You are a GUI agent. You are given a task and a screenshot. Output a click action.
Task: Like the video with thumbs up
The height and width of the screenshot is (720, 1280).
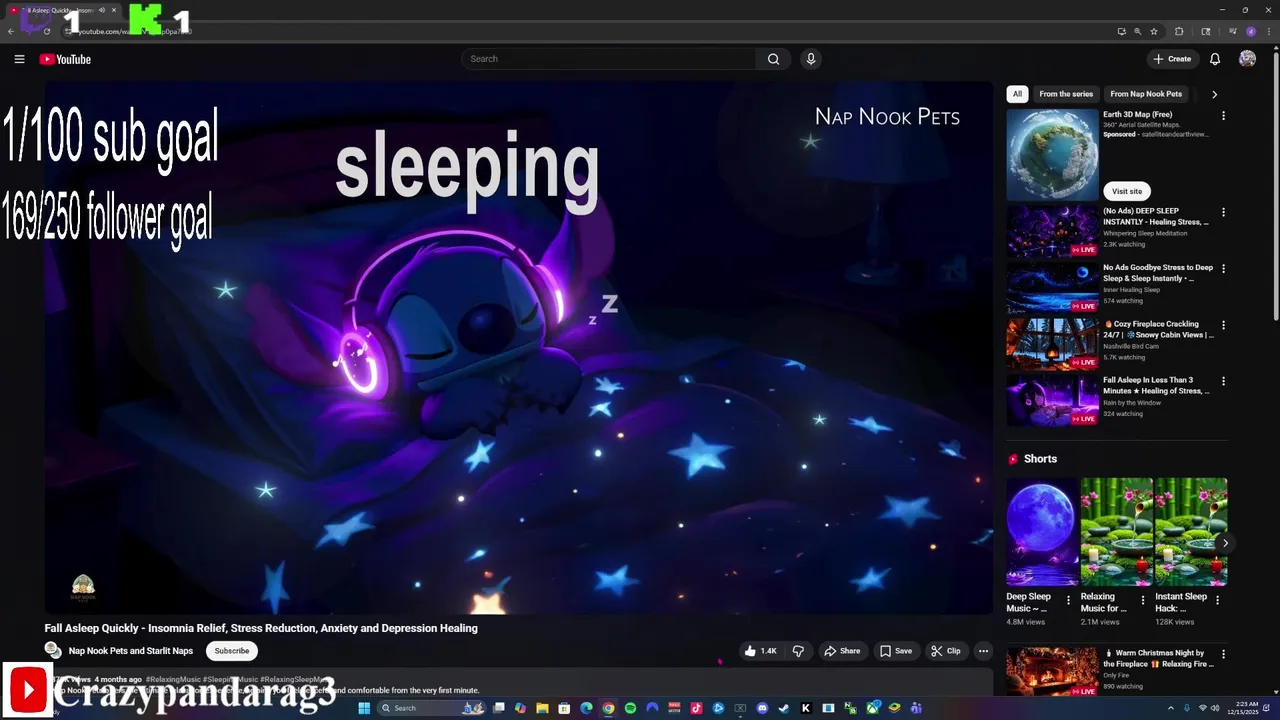click(761, 651)
